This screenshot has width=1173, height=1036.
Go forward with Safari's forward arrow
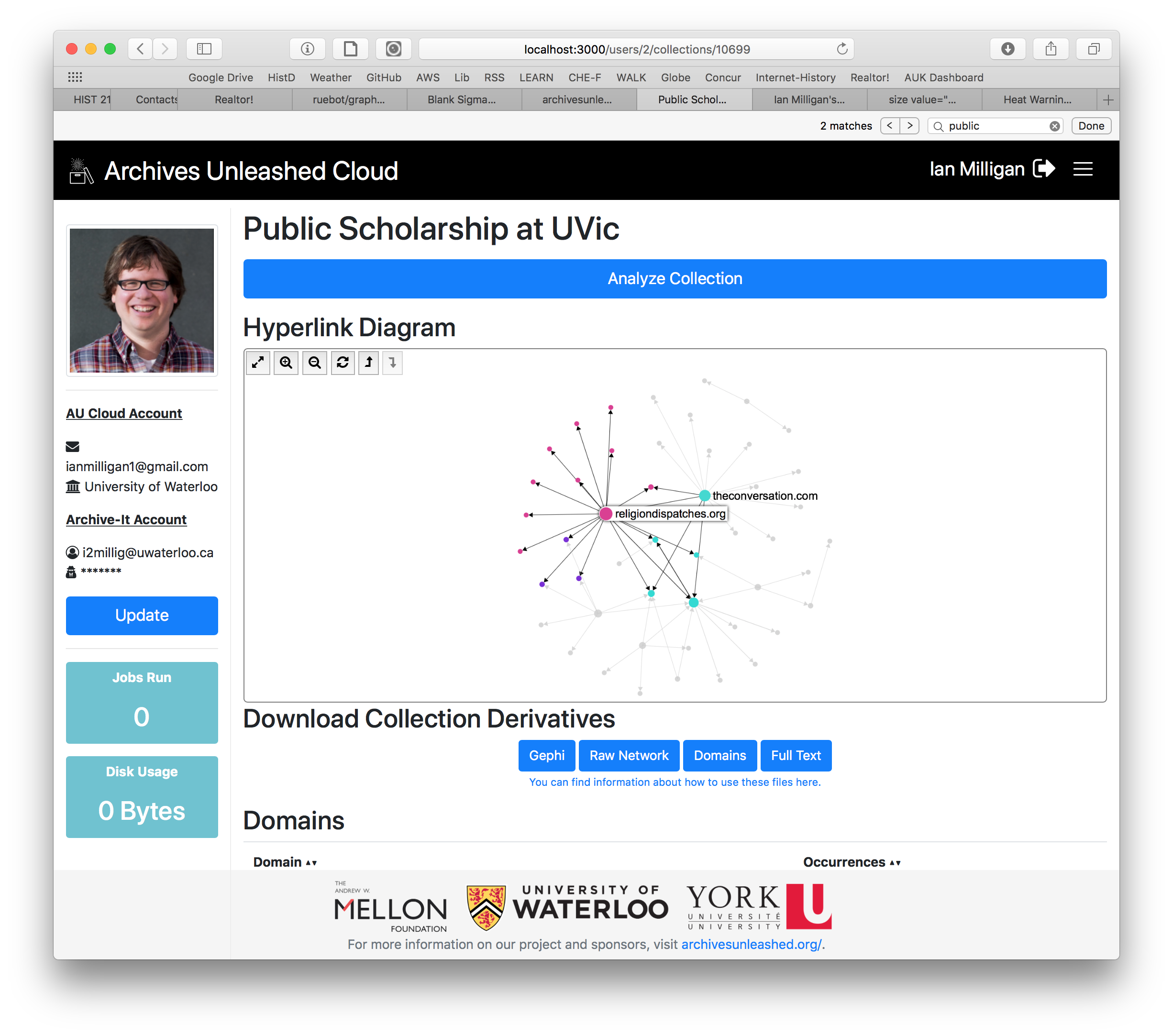pos(165,49)
